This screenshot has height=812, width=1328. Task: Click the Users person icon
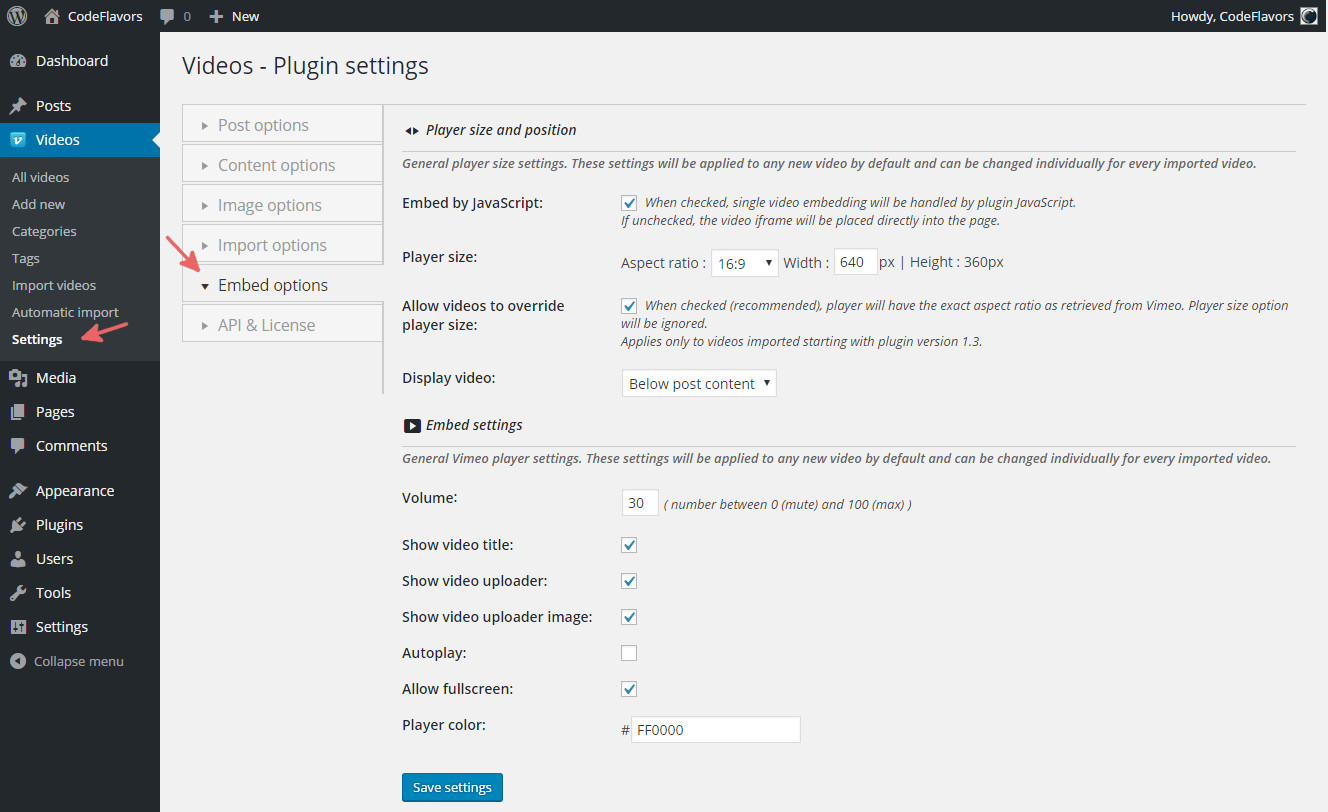(18, 559)
